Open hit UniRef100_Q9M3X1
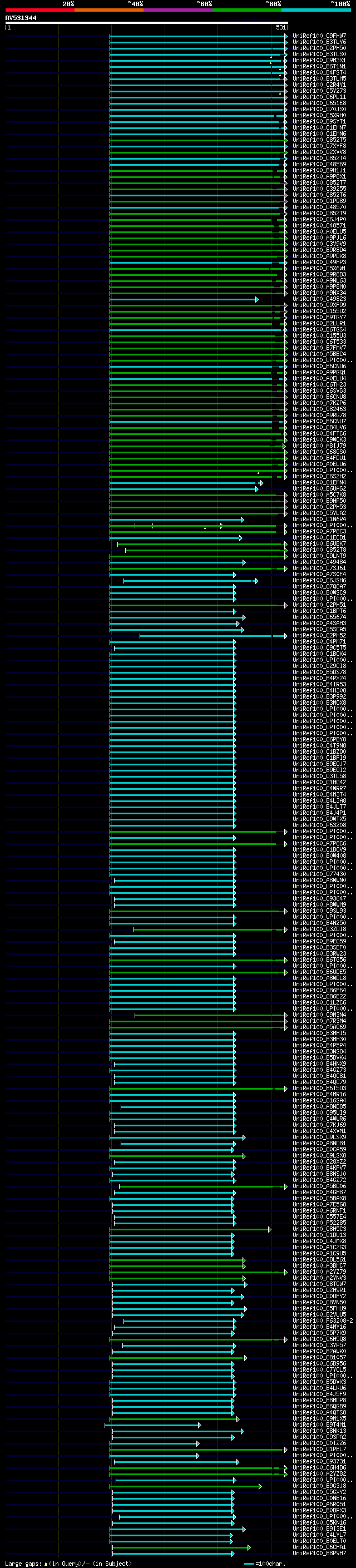This screenshot has width=356, height=1568. 319,60
